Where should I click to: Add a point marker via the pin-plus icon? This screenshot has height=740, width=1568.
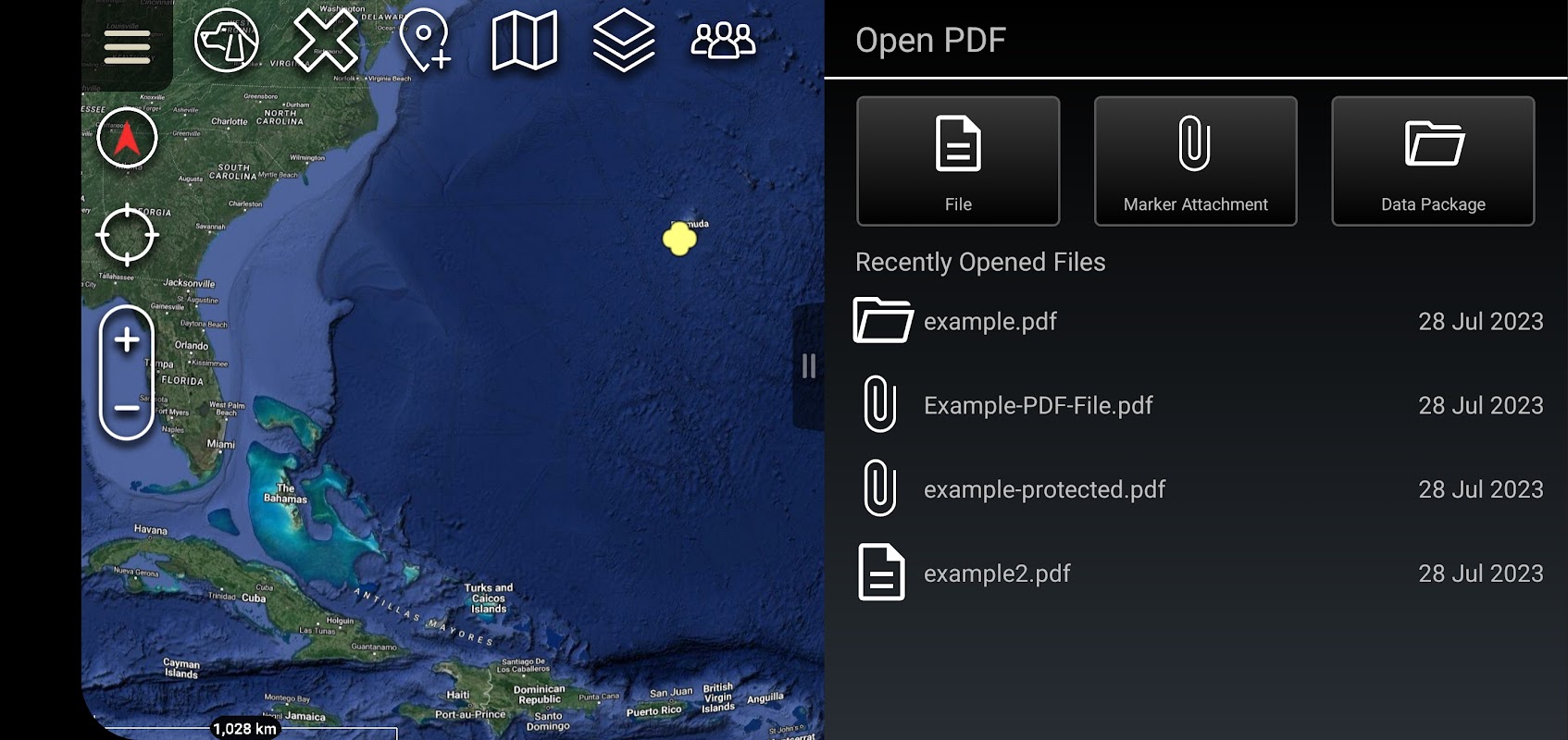pos(425,41)
